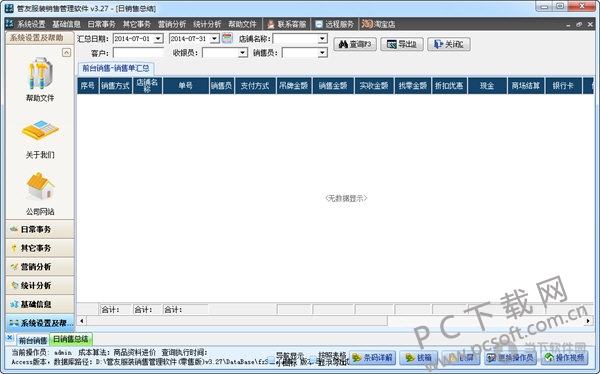Sort by the 支付方式 column header
This screenshot has height=374, width=600.
pyautogui.click(x=255, y=86)
